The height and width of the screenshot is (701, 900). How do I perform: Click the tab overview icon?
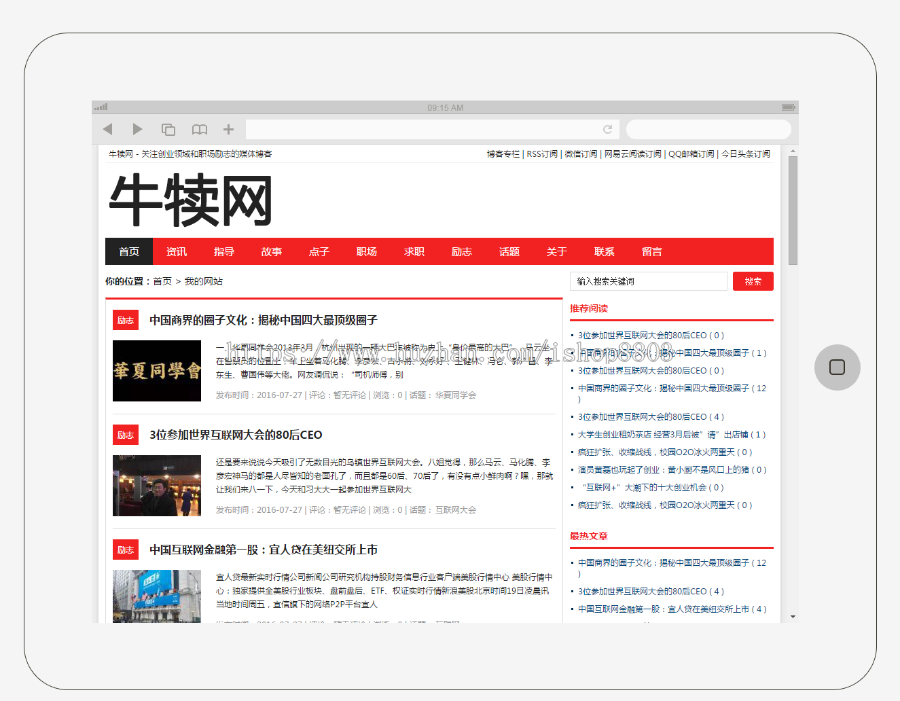pos(168,128)
